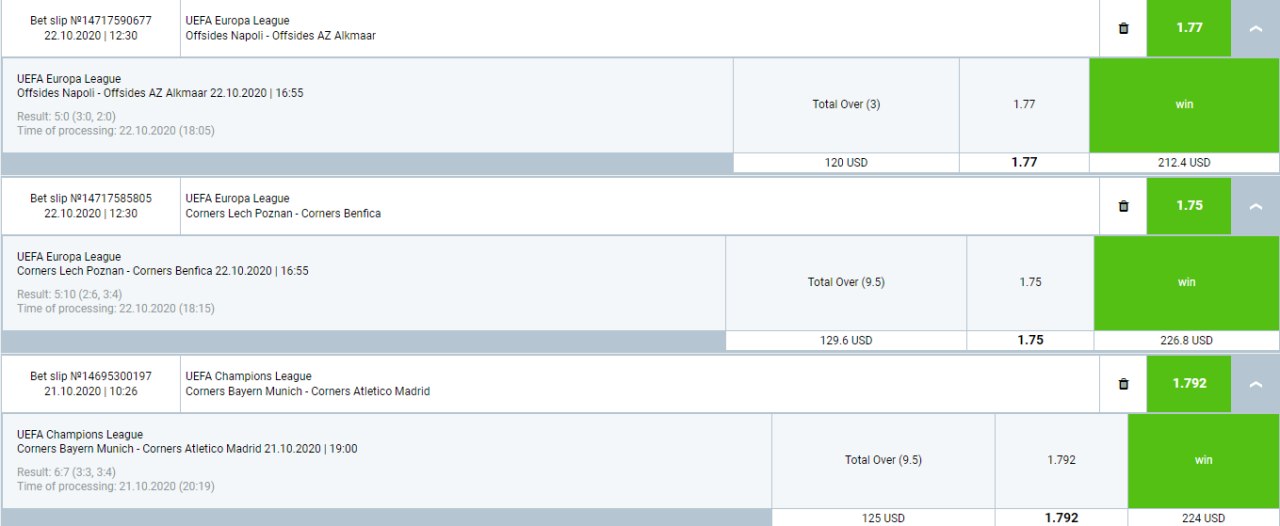Click trash icon for Lech Poznan bet slip
The height and width of the screenshot is (526, 1280).
1123,206
